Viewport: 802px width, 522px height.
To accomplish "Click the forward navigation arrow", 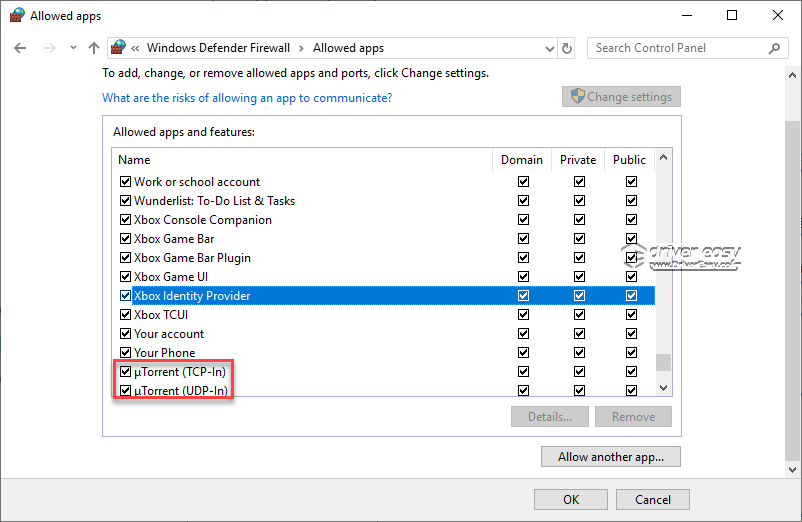I will click(50, 48).
